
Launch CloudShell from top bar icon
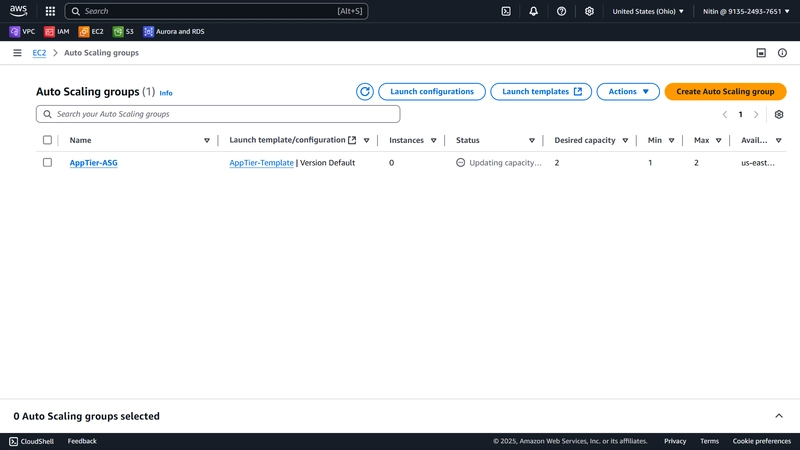tap(506, 11)
